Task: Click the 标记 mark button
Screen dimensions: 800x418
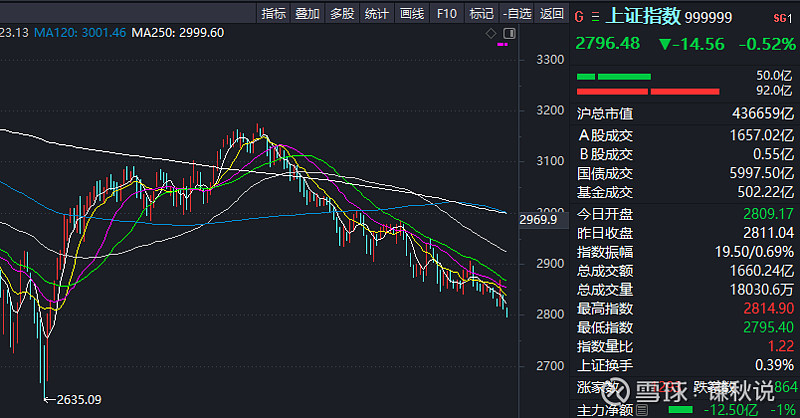Action: 481,13
